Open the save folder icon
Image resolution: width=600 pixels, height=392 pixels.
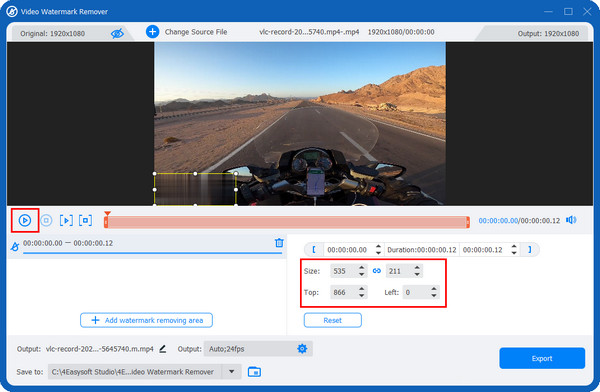click(x=254, y=372)
